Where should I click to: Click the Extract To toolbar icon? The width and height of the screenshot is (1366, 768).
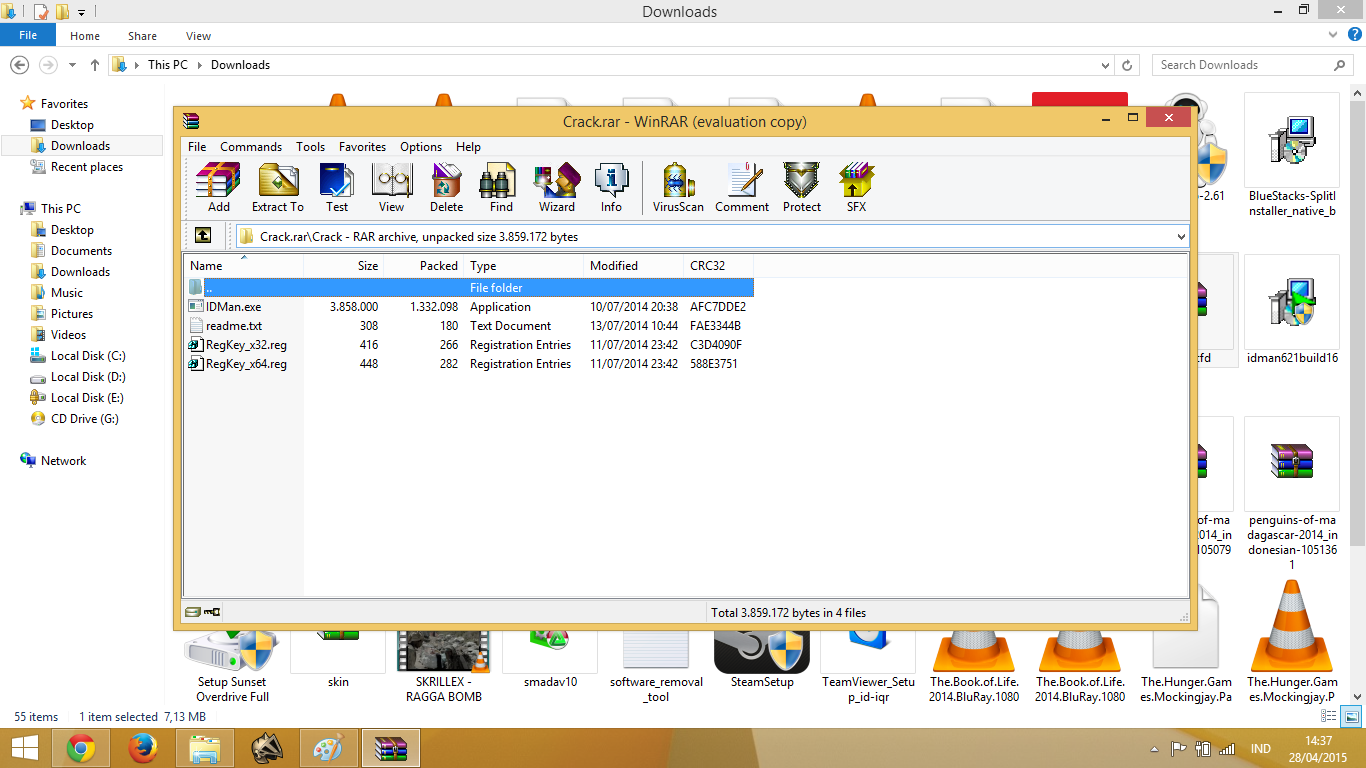(277, 187)
